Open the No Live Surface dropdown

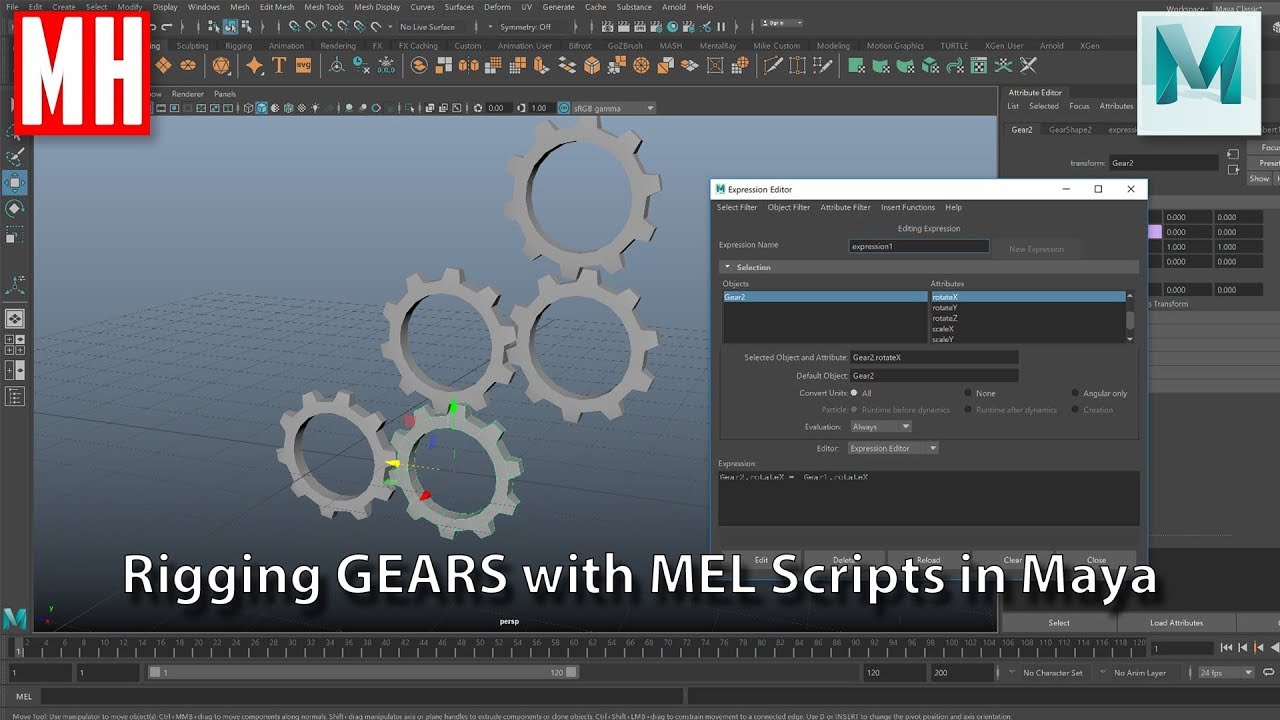coord(433,27)
